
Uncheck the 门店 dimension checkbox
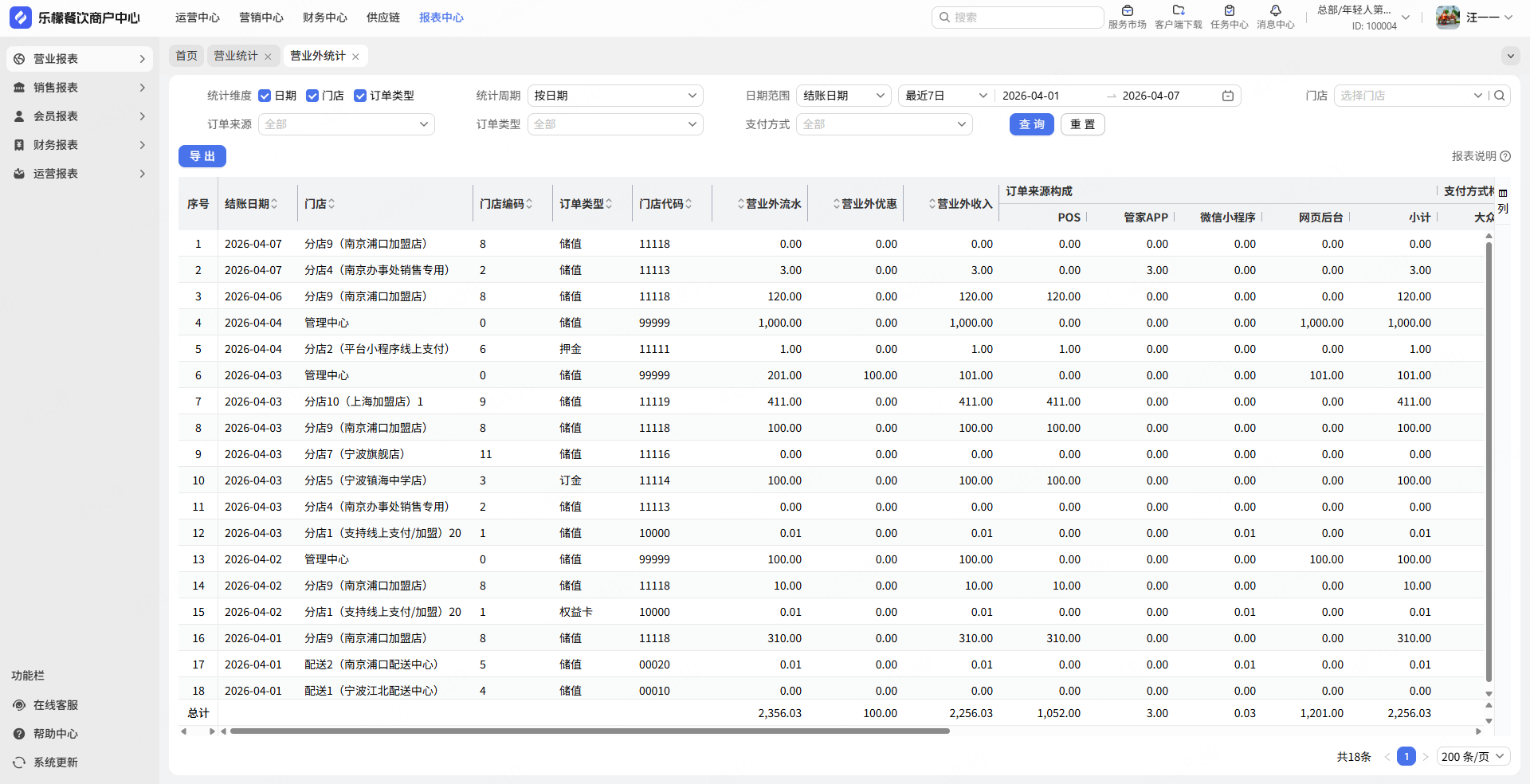(x=312, y=96)
